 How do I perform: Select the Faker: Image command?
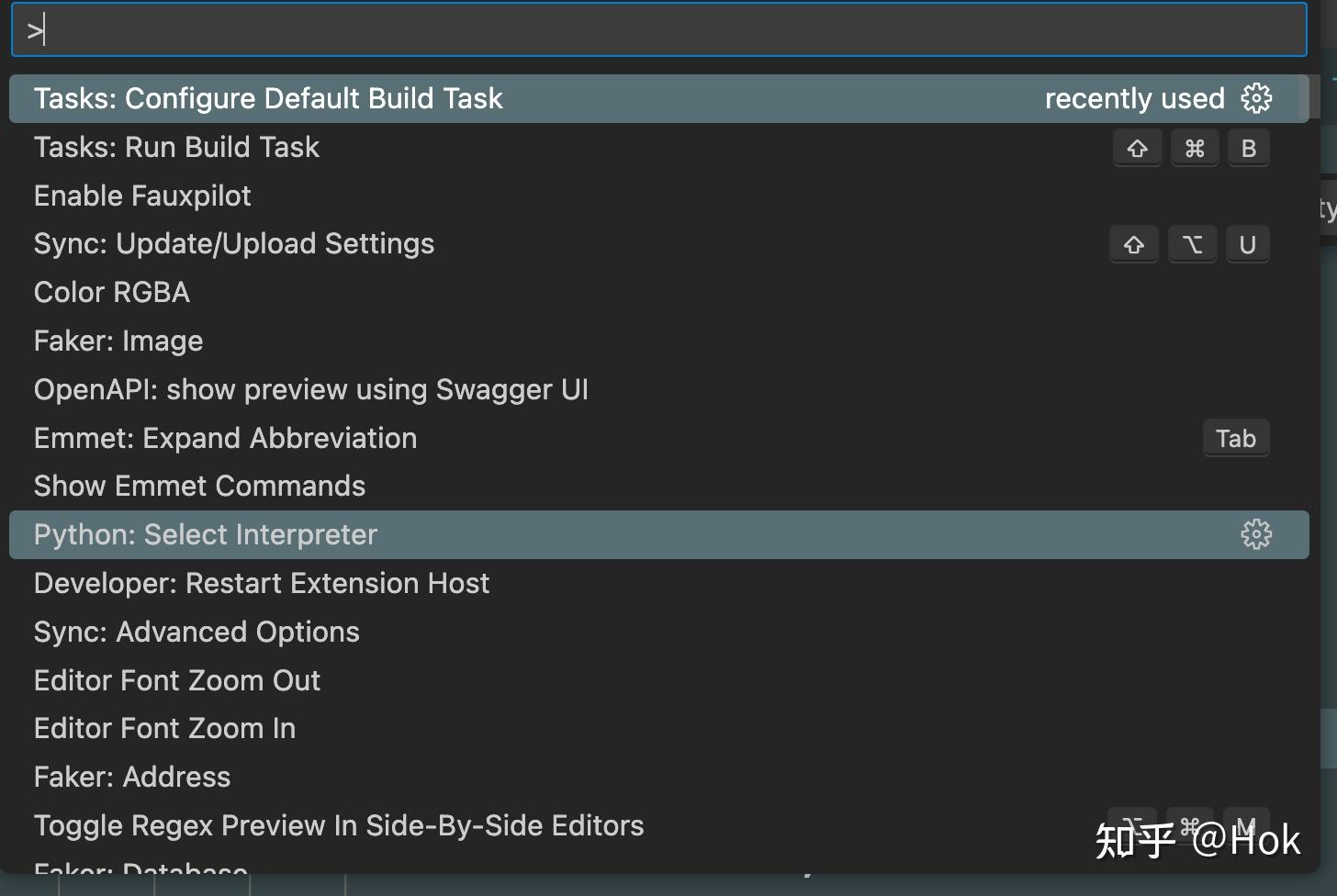(118, 340)
